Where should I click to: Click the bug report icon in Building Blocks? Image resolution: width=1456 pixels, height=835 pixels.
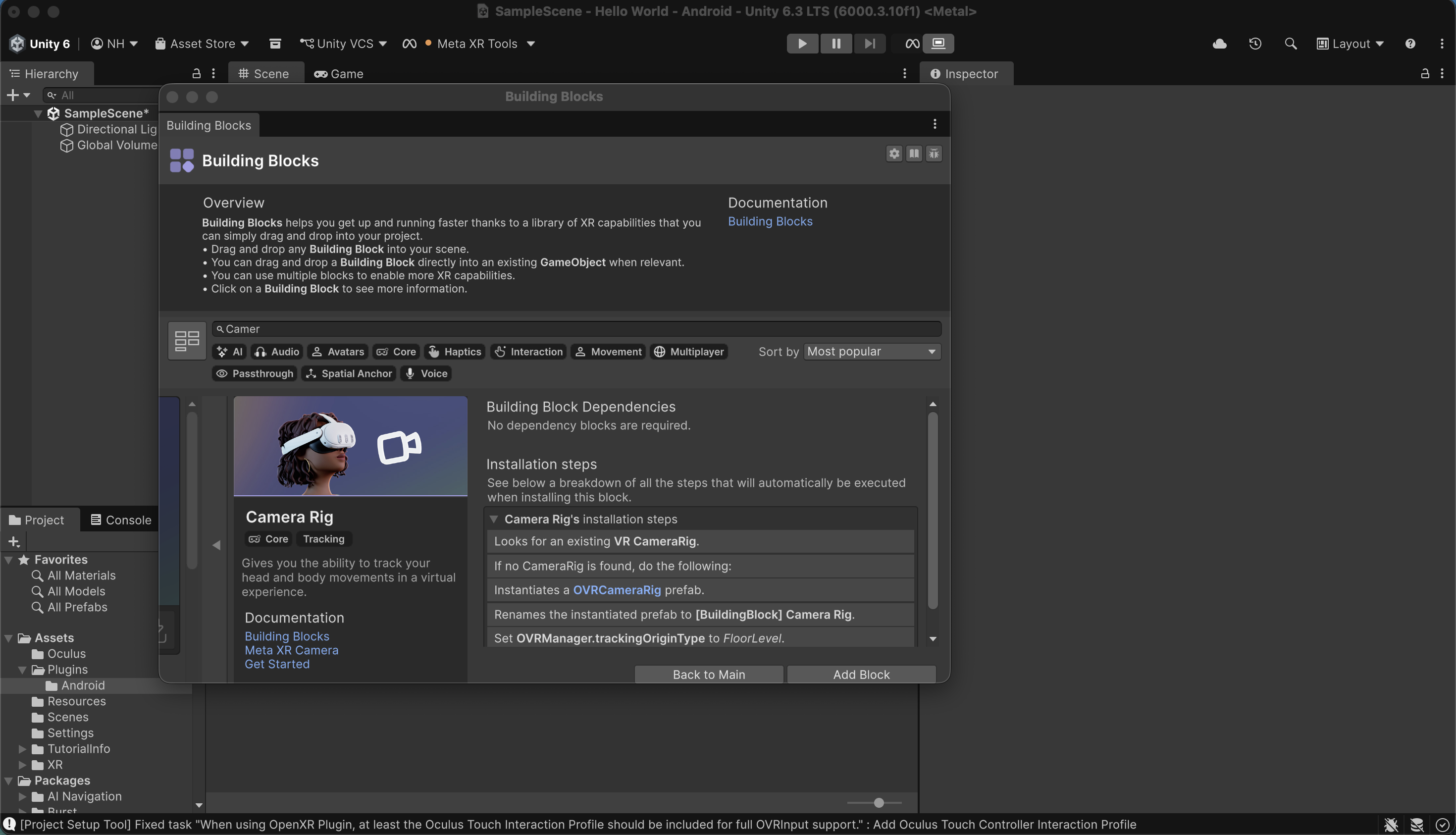(934, 154)
